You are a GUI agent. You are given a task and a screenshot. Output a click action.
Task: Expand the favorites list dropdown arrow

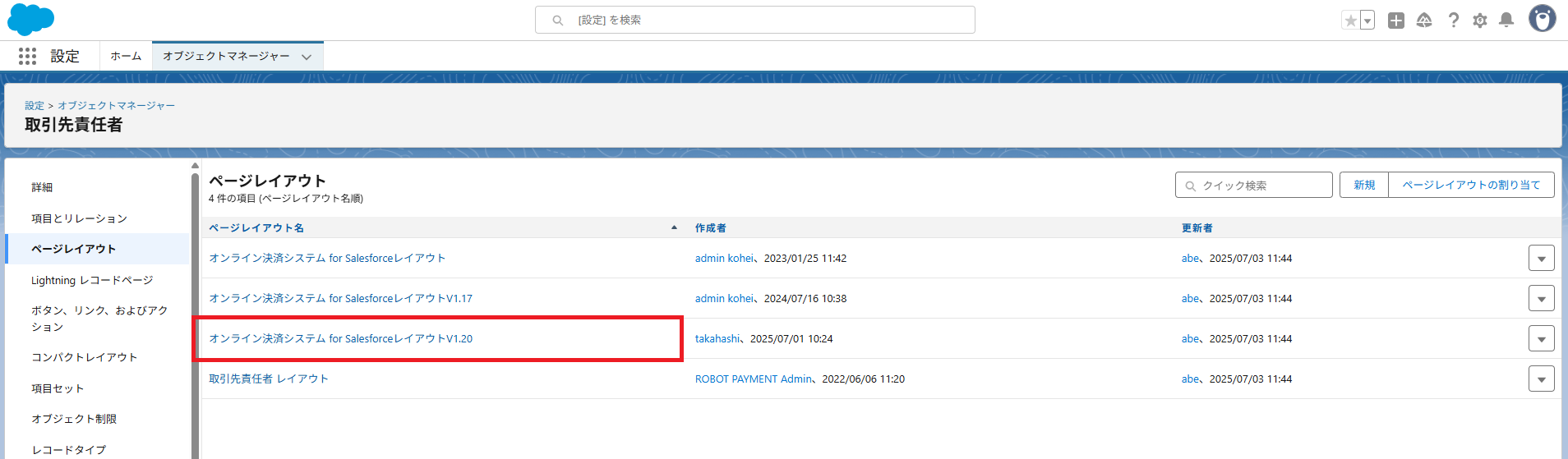tap(1367, 21)
